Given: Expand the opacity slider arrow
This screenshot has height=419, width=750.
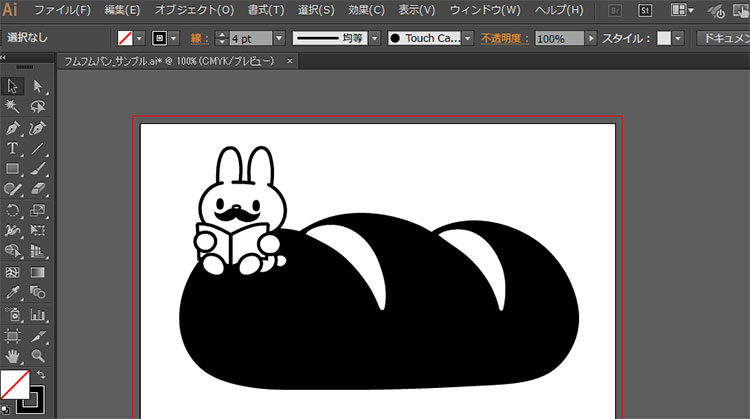Looking at the screenshot, I should pos(591,38).
